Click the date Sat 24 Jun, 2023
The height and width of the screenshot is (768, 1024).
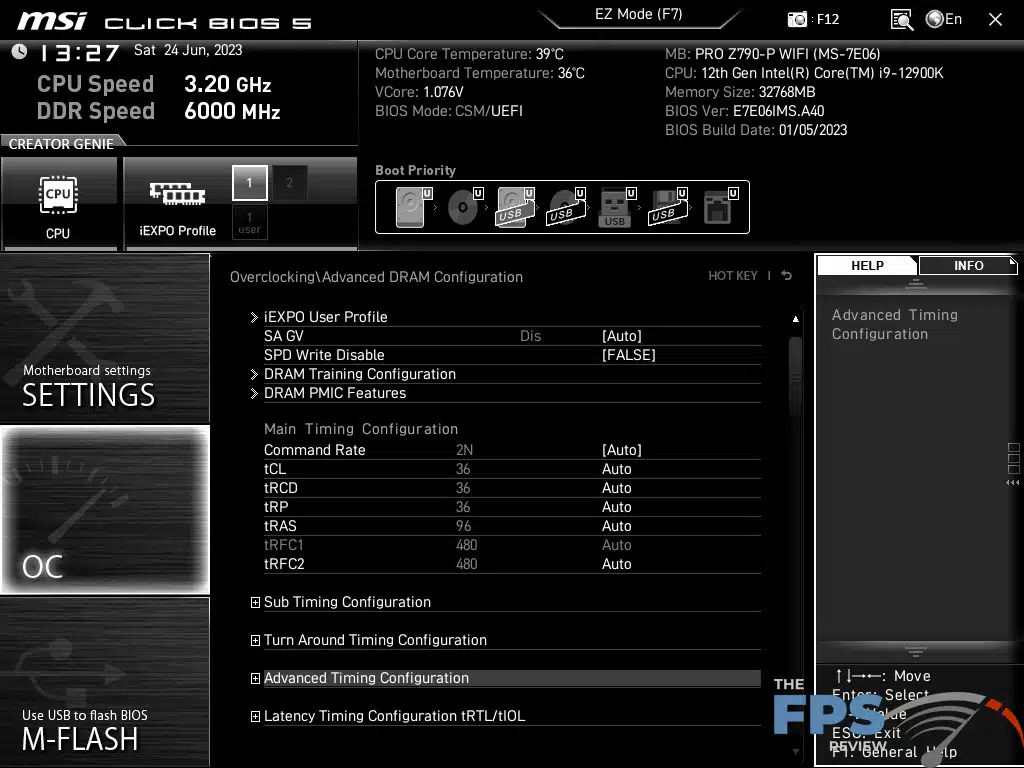pyautogui.click(x=188, y=50)
